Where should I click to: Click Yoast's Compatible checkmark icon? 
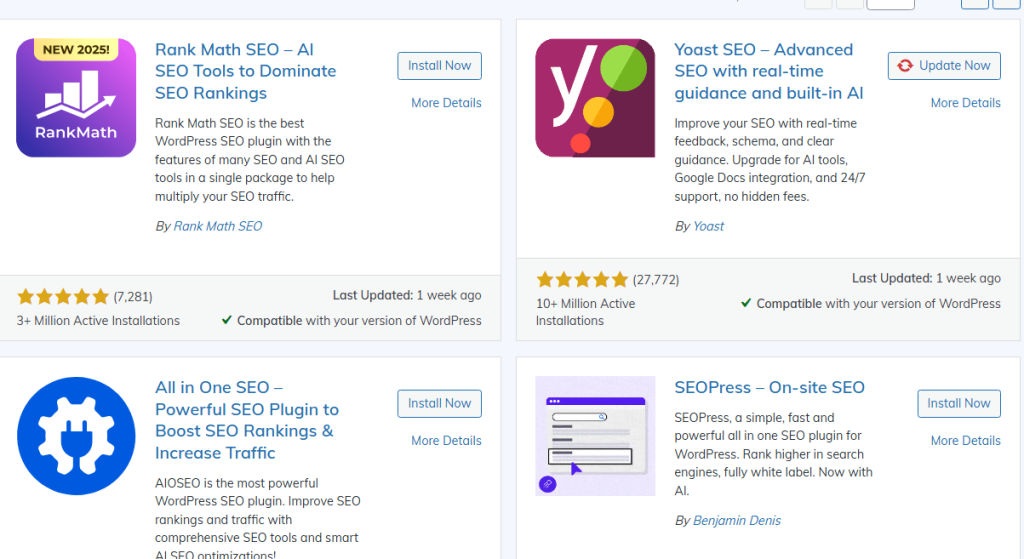(746, 303)
